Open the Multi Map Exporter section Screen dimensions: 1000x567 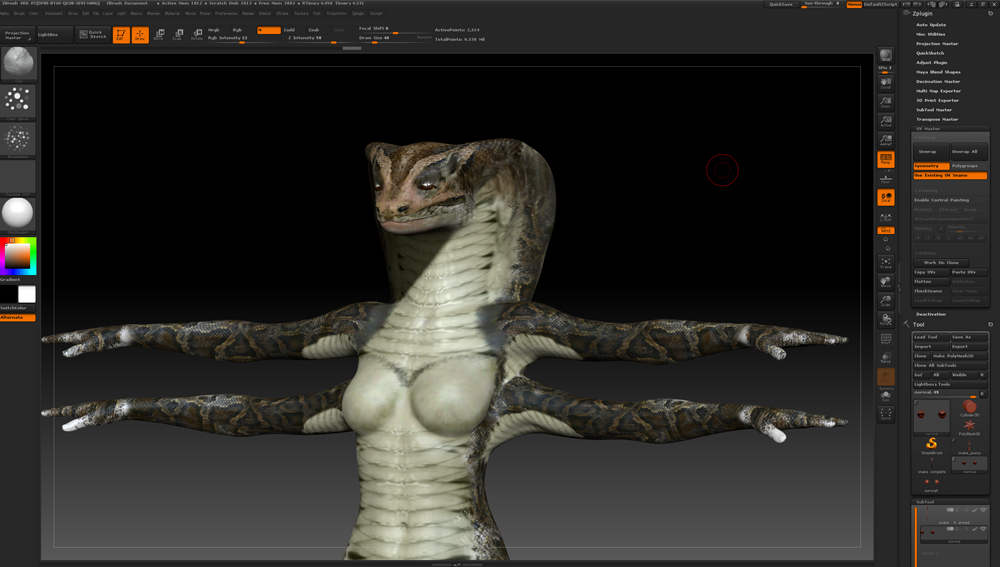[938, 91]
